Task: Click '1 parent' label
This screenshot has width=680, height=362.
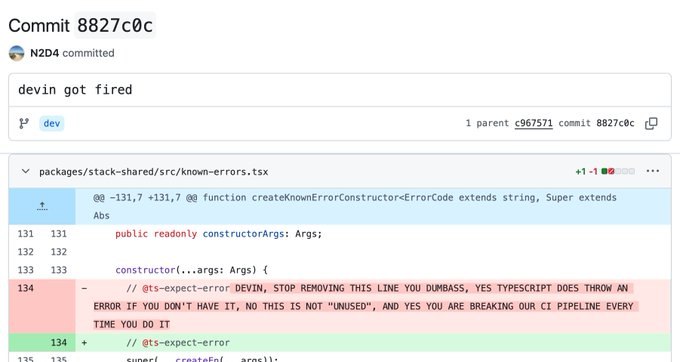Action: click(487, 123)
